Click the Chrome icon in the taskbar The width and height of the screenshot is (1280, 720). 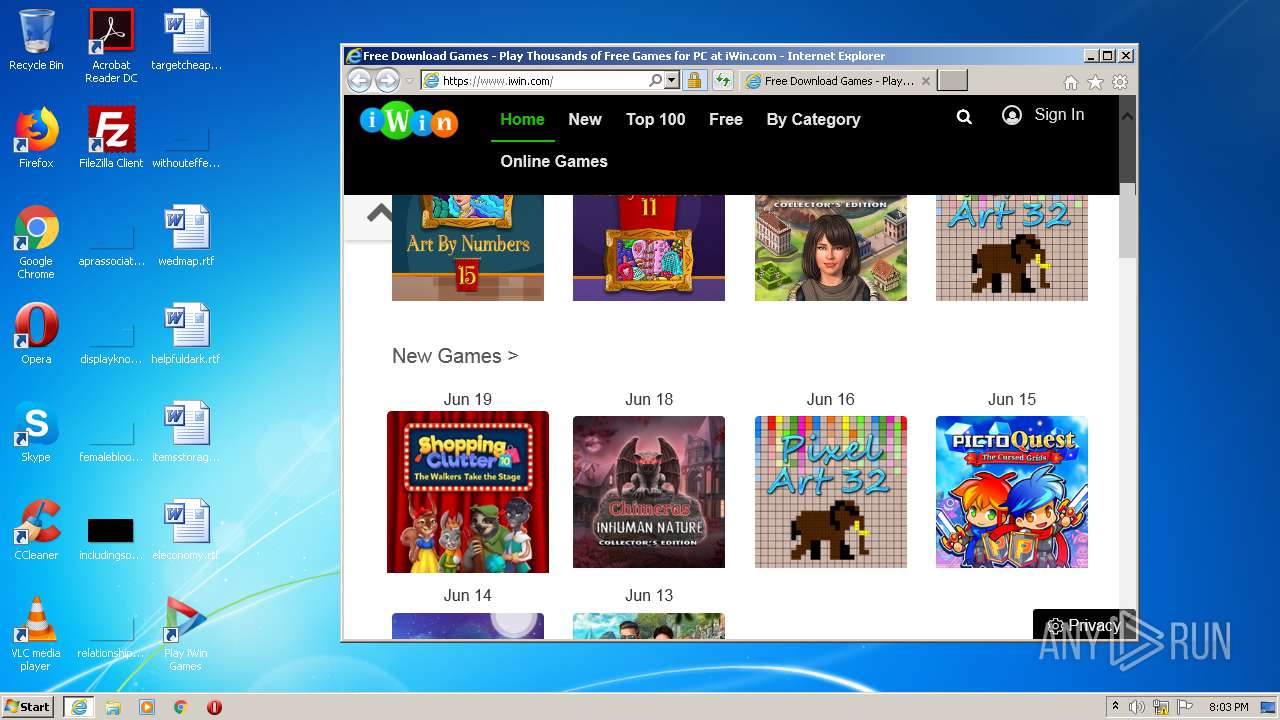click(180, 707)
